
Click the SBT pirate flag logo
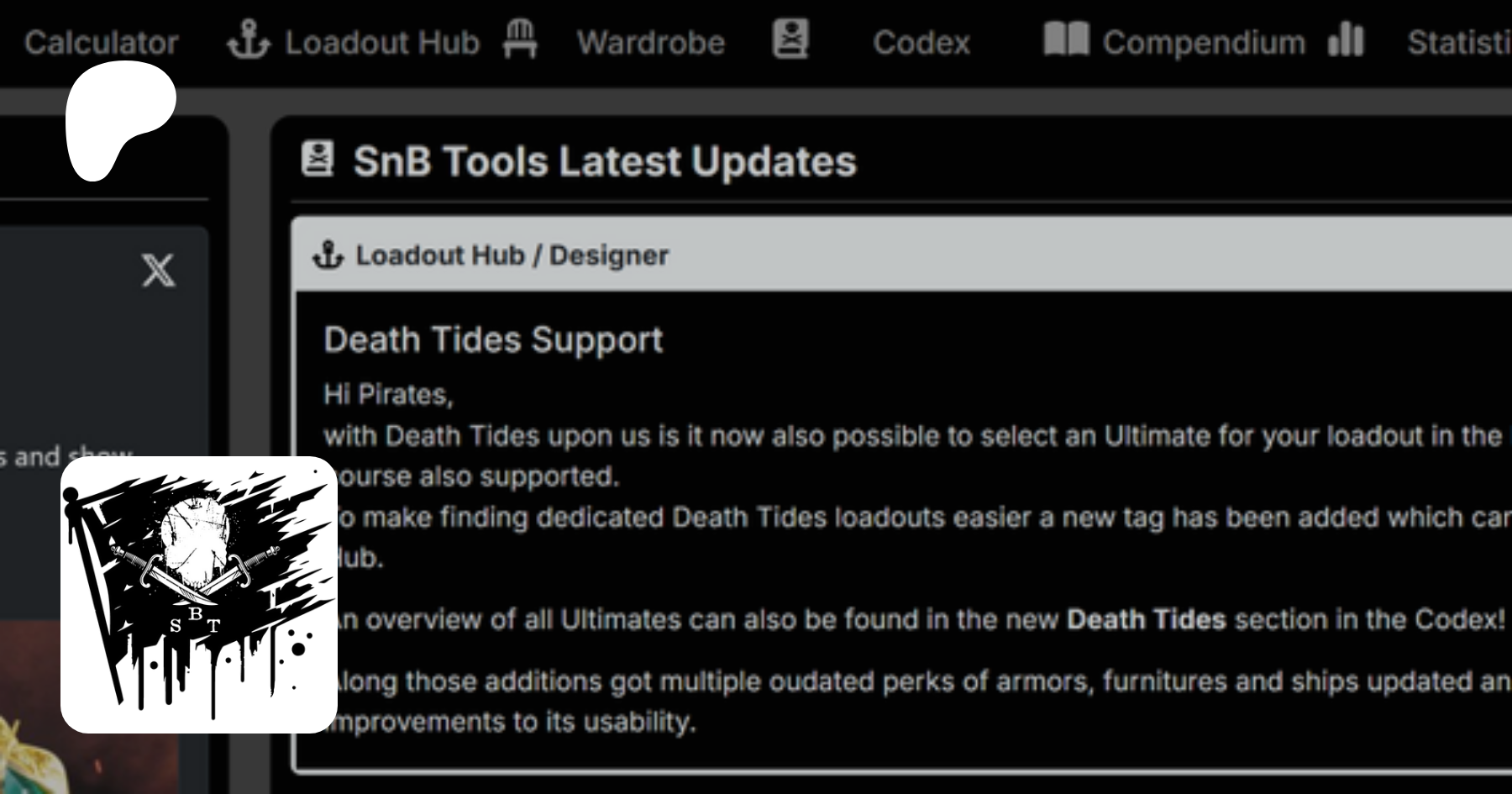tap(199, 595)
